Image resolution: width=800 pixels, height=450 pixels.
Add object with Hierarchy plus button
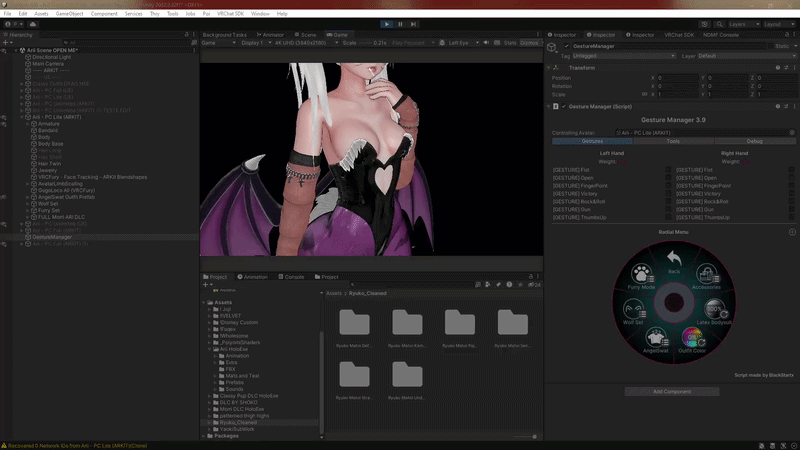coord(7,42)
